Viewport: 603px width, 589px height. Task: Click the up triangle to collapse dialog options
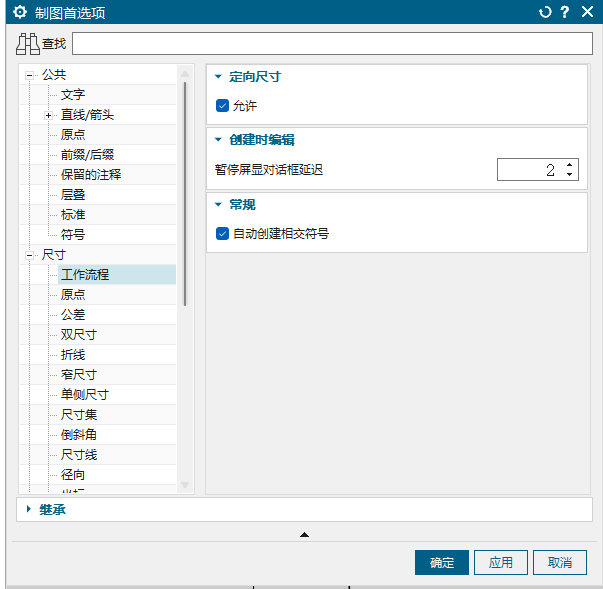(x=304, y=534)
